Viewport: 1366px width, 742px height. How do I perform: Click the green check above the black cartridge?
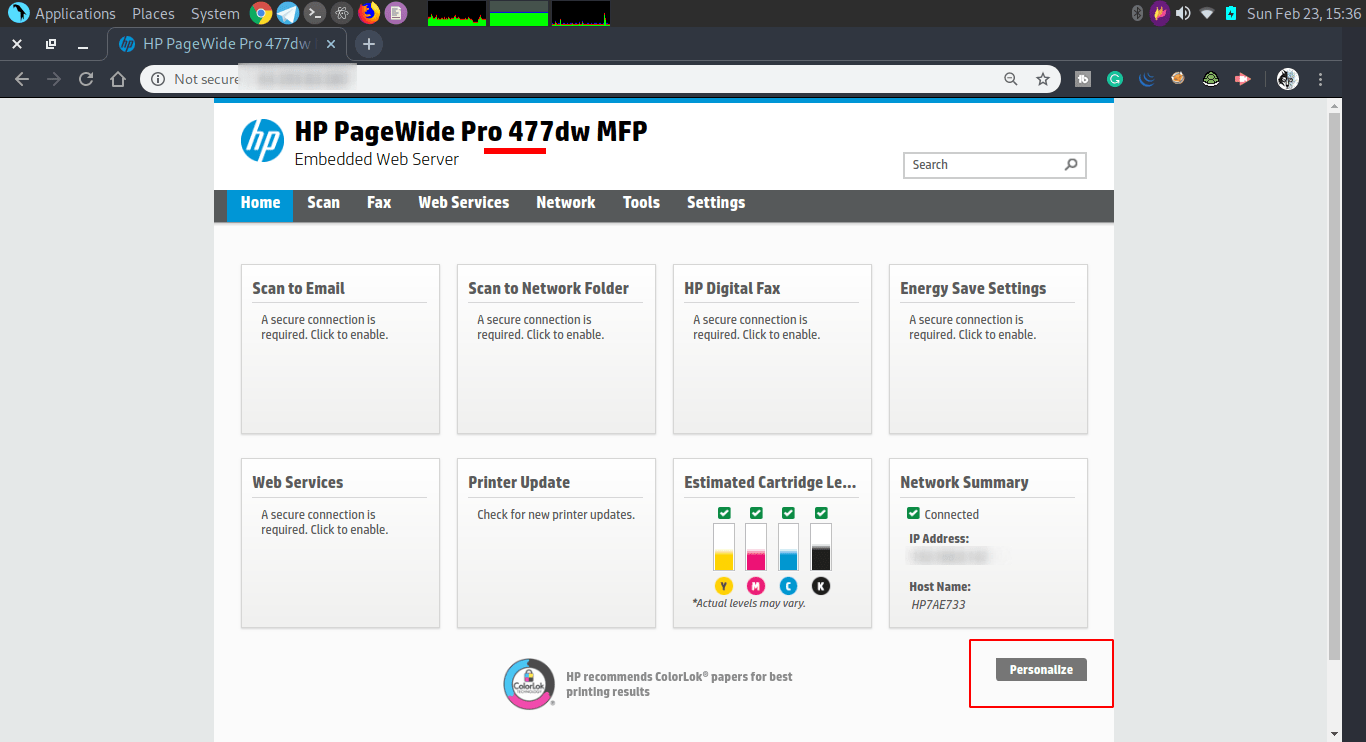click(821, 513)
